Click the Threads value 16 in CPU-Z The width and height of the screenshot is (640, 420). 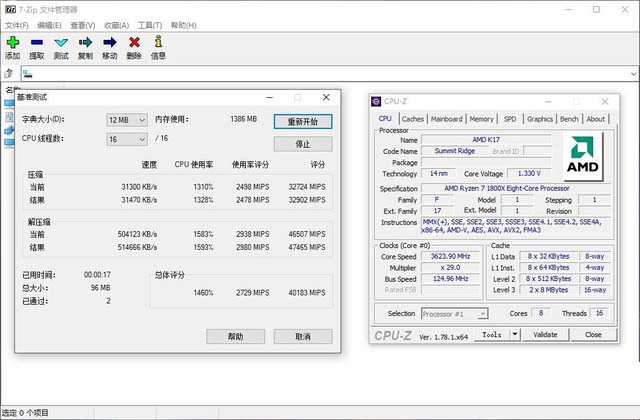[x=599, y=313]
